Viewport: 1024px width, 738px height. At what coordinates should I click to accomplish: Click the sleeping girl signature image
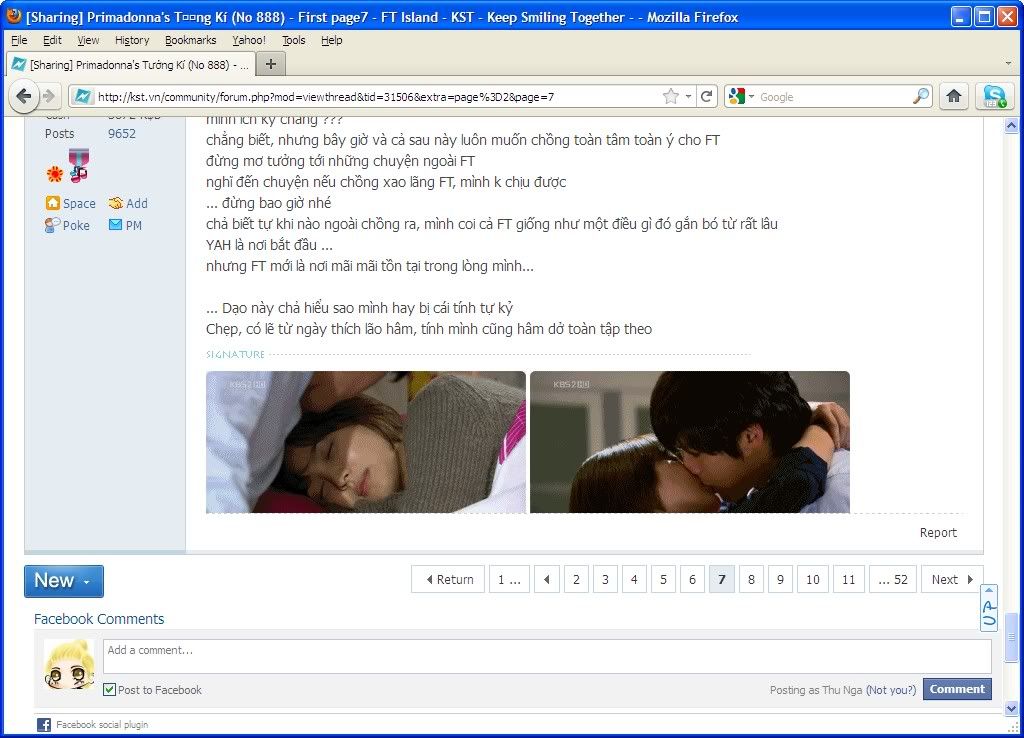pos(366,442)
